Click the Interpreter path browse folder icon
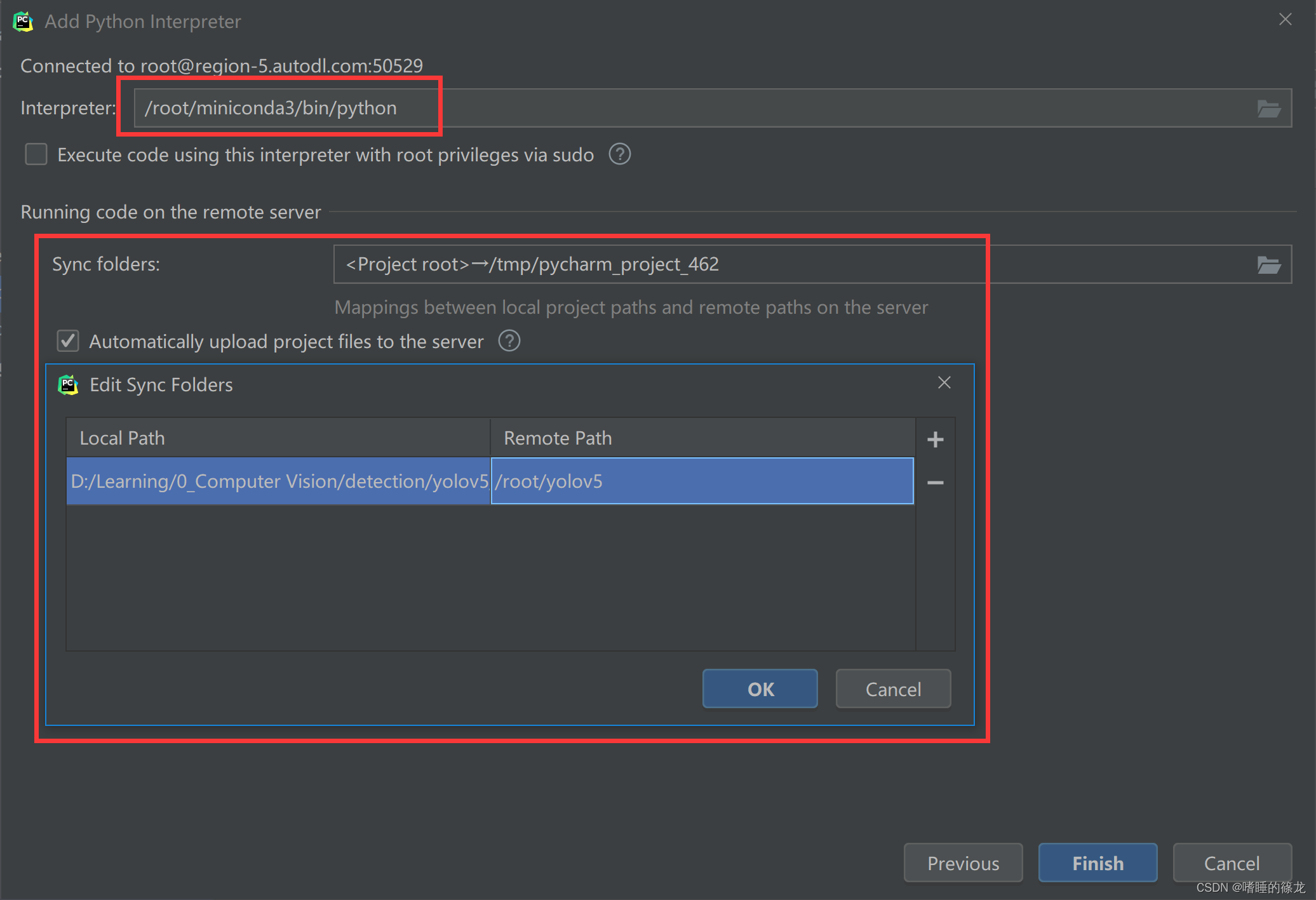 point(1268,109)
